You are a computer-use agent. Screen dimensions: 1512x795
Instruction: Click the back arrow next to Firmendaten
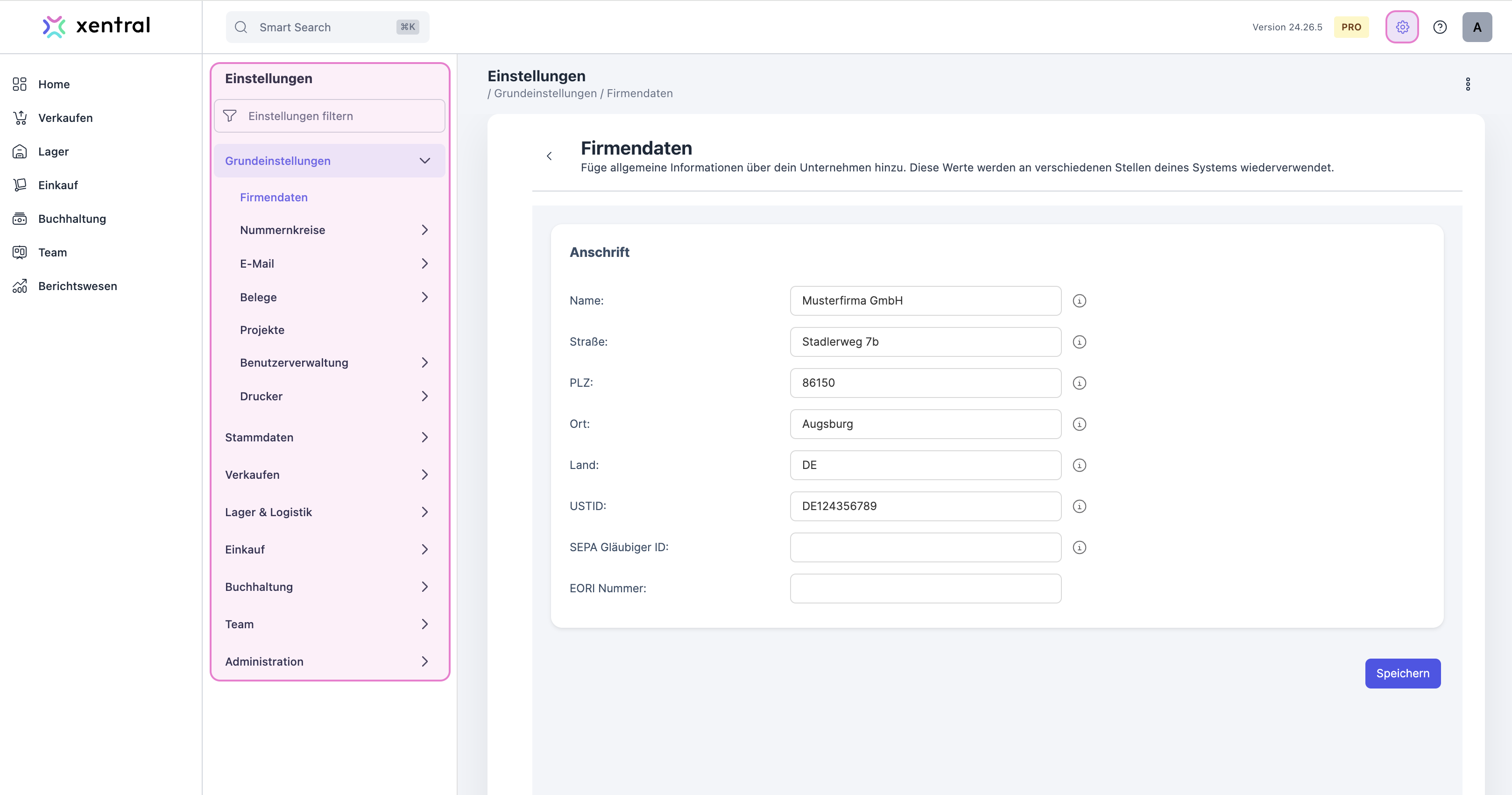pyautogui.click(x=550, y=156)
